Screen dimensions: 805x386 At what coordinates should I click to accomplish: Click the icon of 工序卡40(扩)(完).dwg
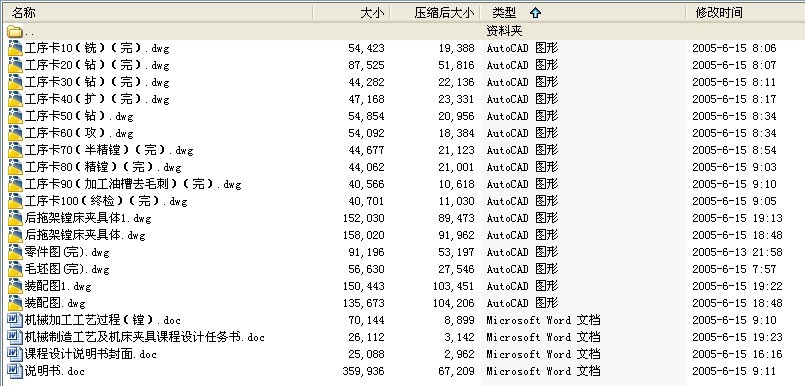coord(15,99)
